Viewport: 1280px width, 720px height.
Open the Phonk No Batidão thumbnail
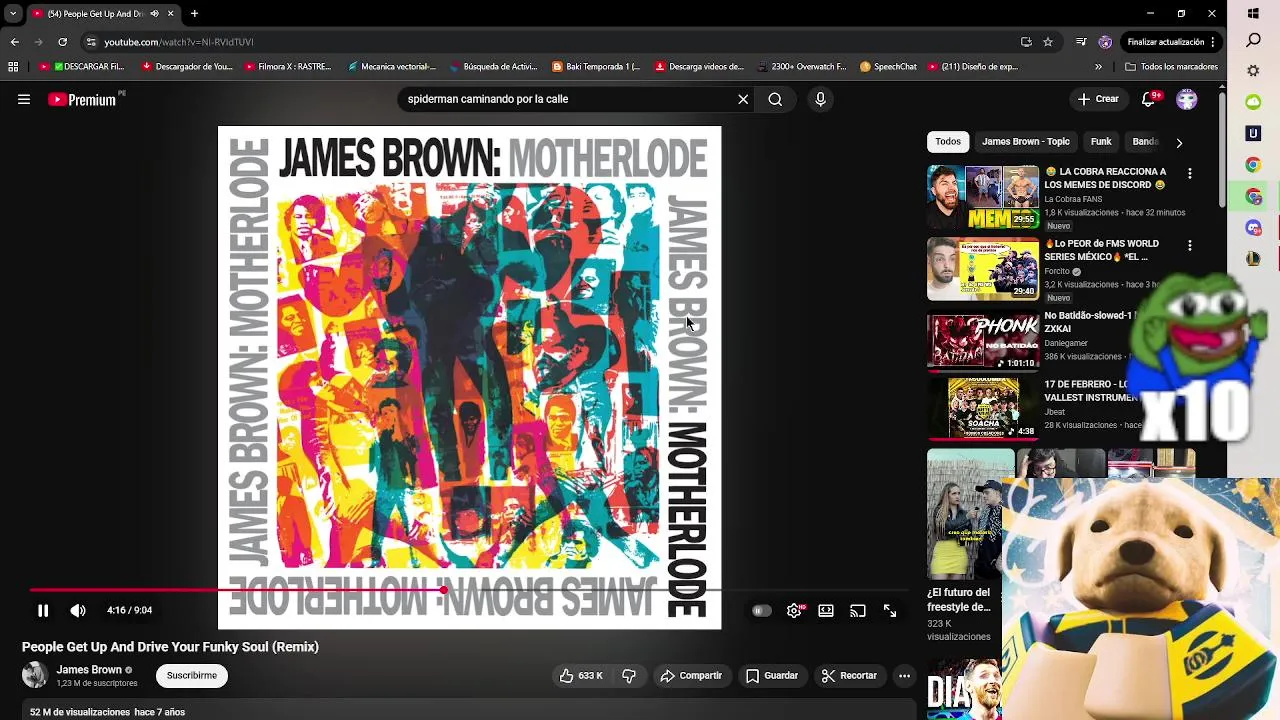[983, 340]
